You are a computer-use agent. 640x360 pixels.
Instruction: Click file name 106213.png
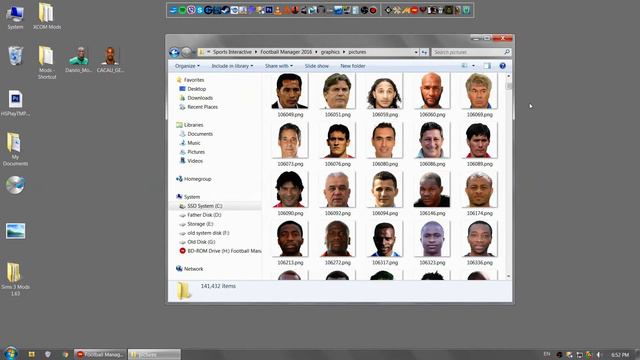pyautogui.click(x=290, y=263)
